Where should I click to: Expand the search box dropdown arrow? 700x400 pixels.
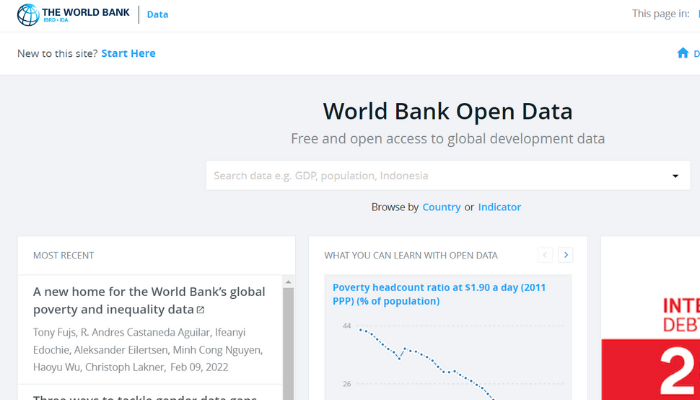[x=675, y=176]
